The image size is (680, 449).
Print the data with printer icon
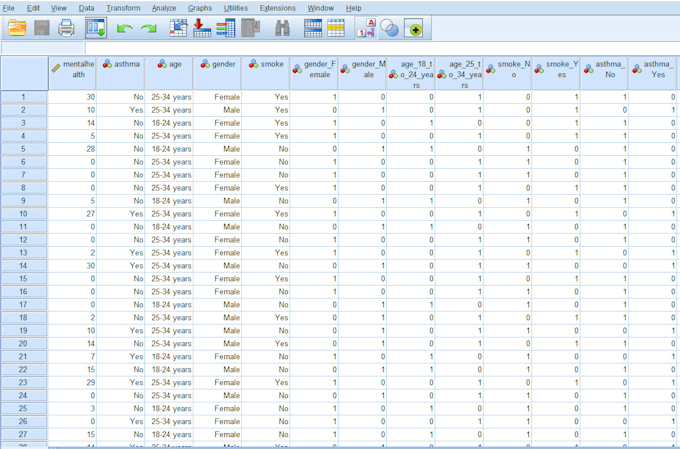coord(66,28)
